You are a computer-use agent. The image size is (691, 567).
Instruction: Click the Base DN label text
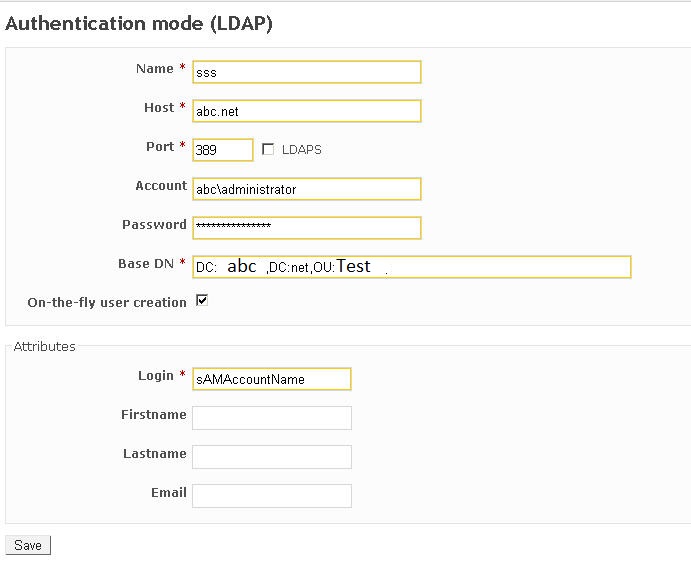pyautogui.click(x=146, y=264)
